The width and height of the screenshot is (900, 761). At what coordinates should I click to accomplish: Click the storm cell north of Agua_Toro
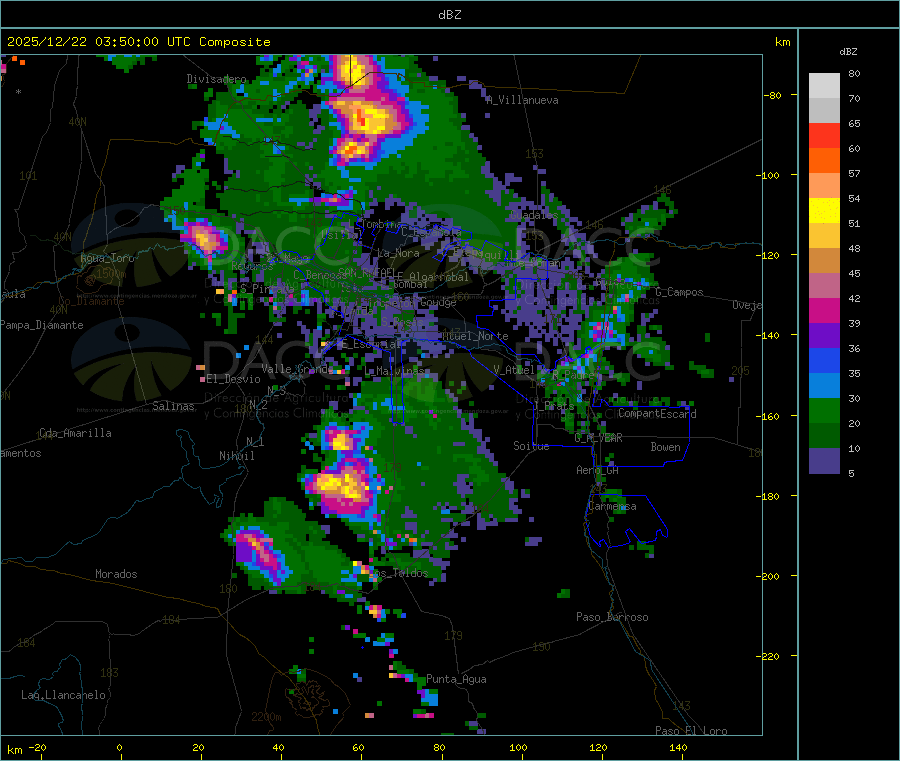[204, 239]
